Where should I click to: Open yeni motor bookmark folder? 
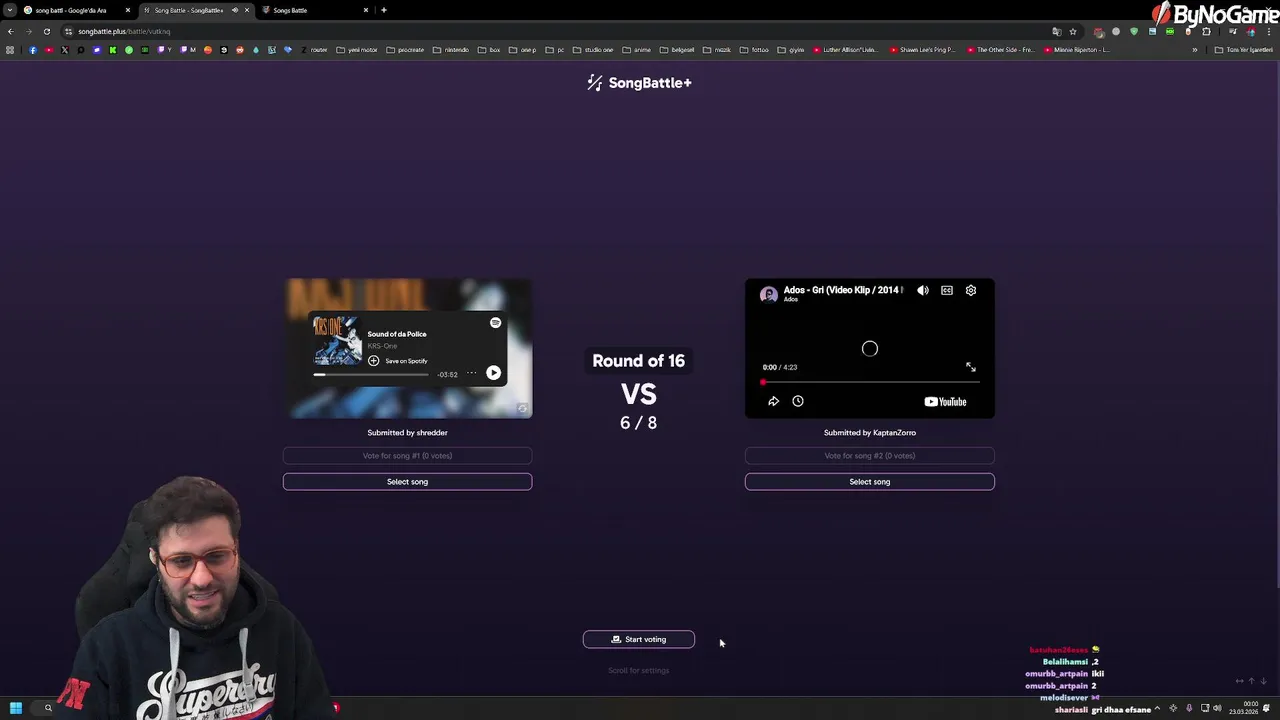tap(357, 50)
